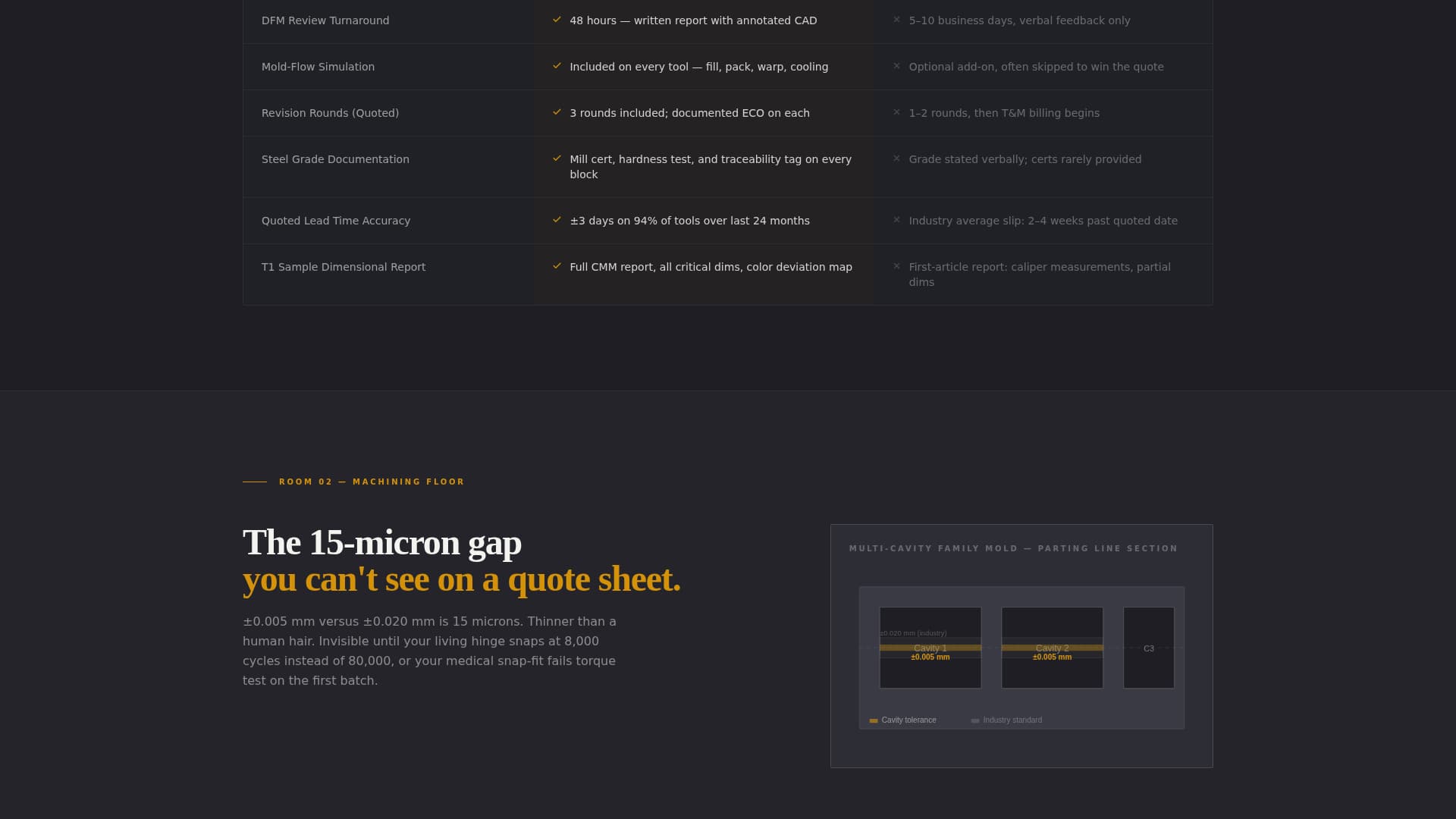Click the X icon next to '5–10 business days, verbal feedback only'
The image size is (1456, 819).
pos(898,20)
